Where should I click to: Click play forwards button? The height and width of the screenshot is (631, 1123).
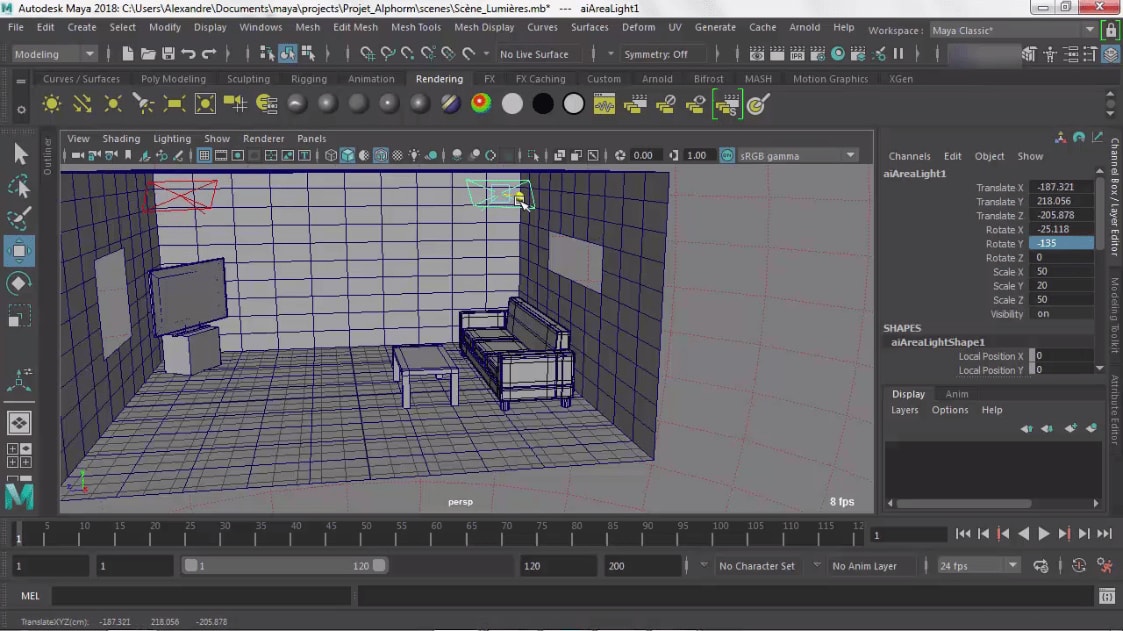point(1044,534)
